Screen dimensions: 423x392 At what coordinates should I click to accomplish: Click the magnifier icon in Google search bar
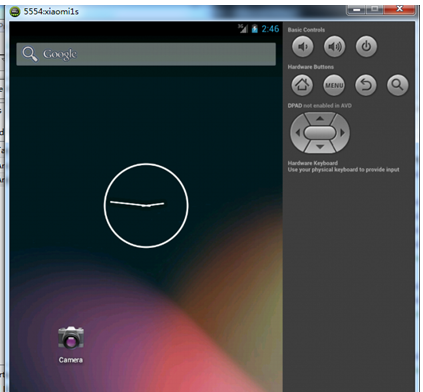[x=30, y=54]
